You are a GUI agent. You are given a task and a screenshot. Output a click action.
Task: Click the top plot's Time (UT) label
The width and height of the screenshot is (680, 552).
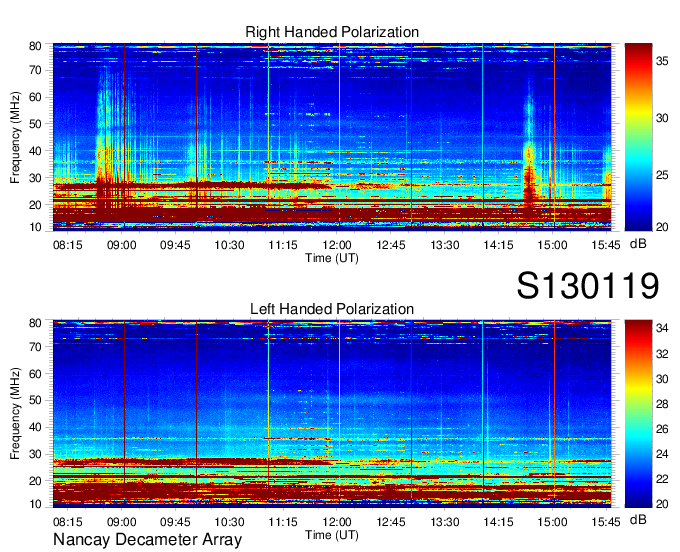click(x=332, y=258)
